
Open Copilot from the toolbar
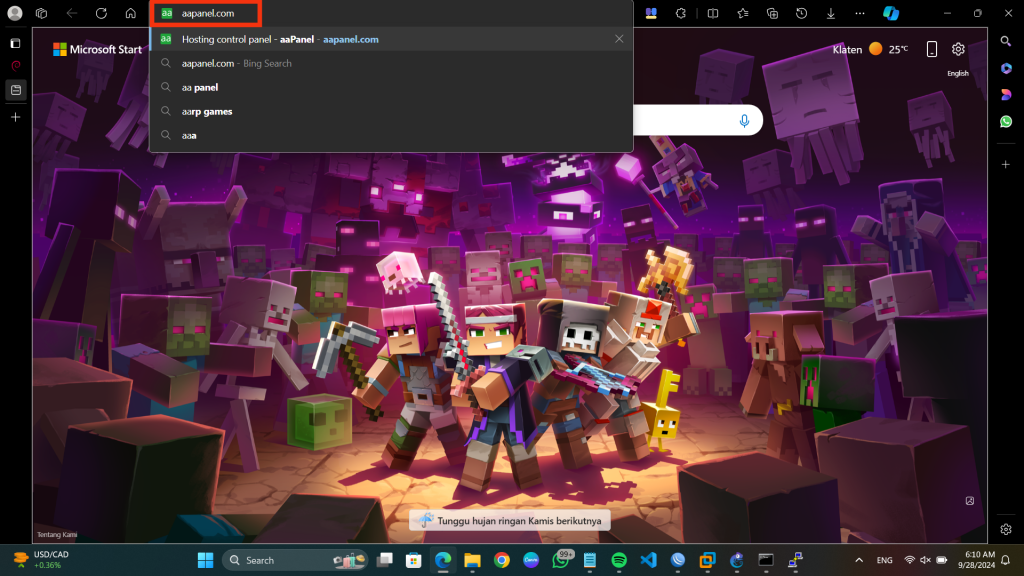click(x=890, y=13)
